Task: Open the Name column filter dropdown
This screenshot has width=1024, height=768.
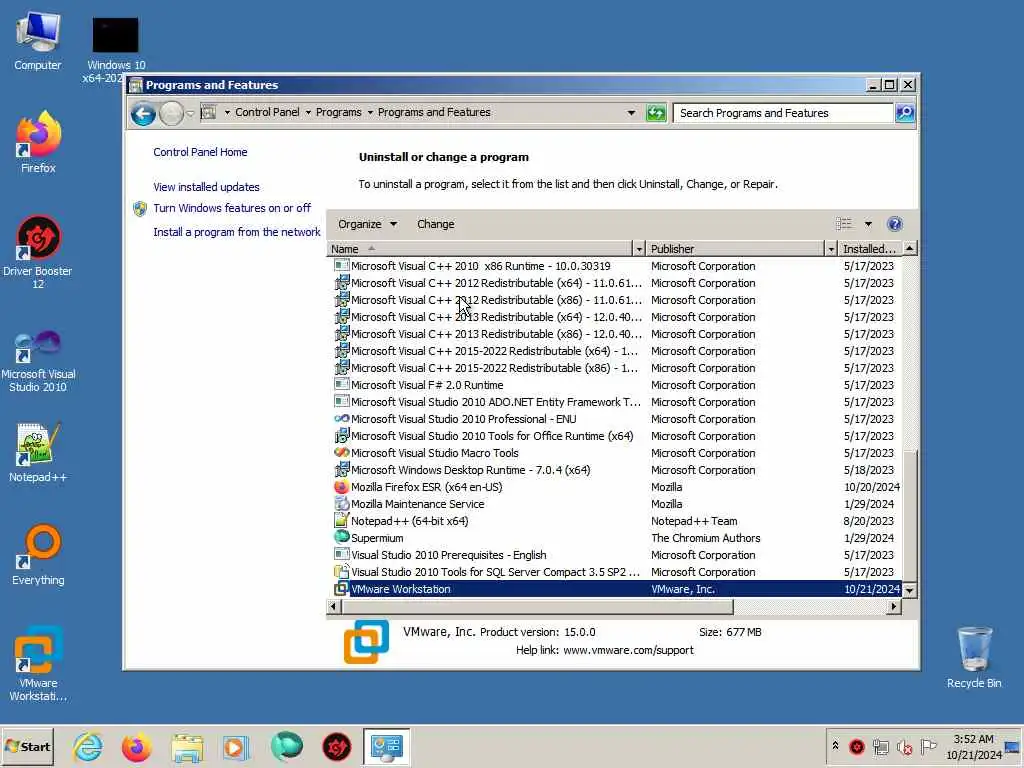Action: click(639, 249)
